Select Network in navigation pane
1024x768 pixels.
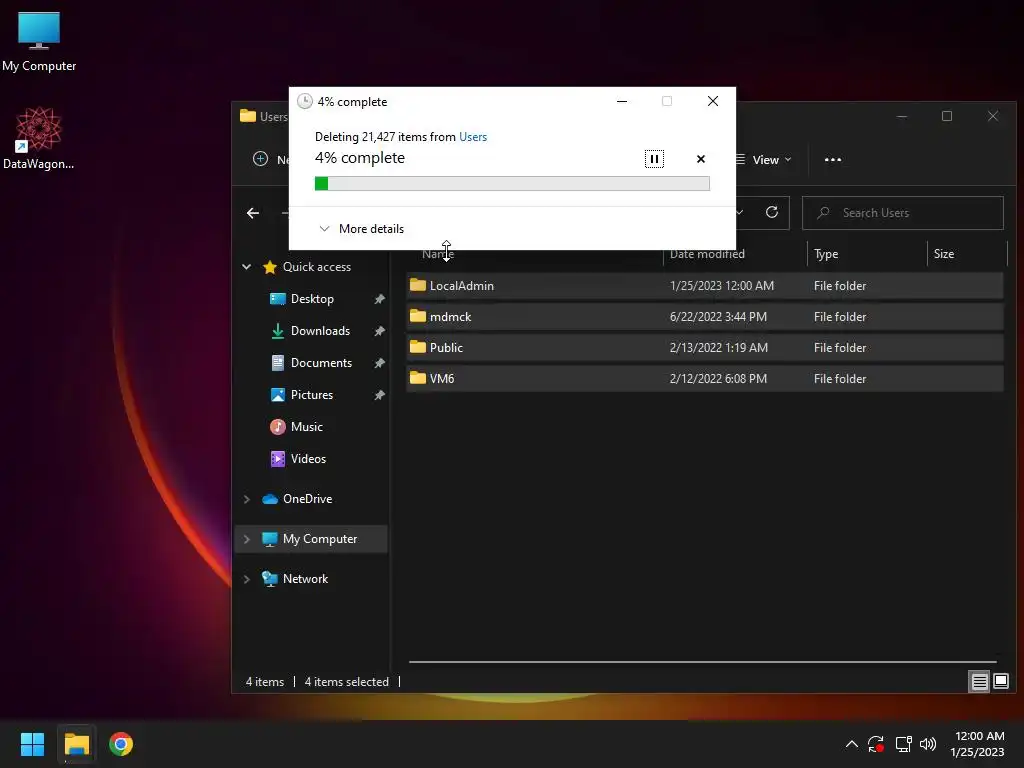[305, 579]
